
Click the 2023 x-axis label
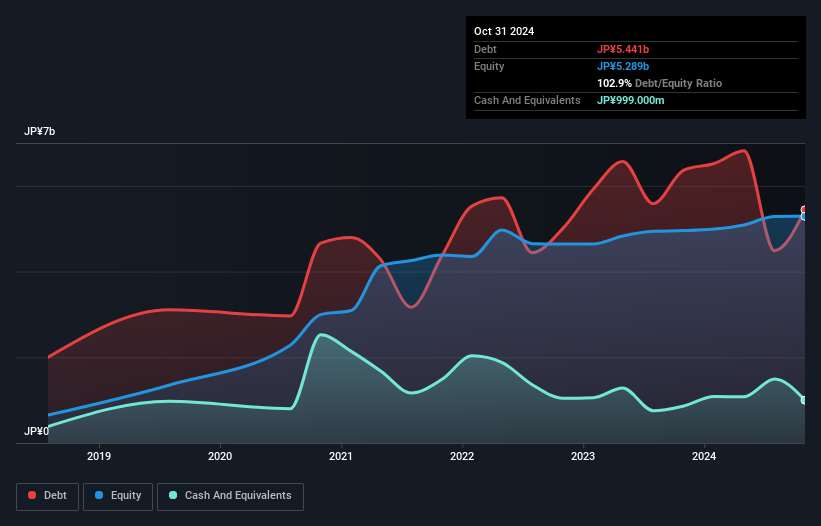tap(583, 456)
